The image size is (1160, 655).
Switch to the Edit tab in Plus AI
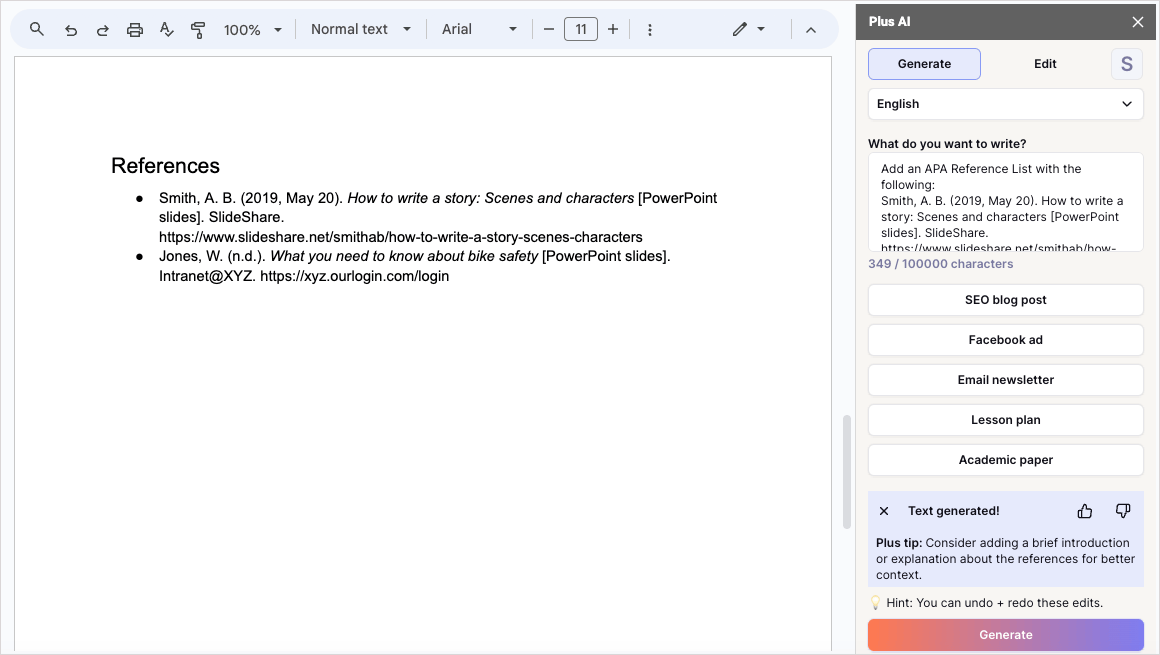point(1044,63)
